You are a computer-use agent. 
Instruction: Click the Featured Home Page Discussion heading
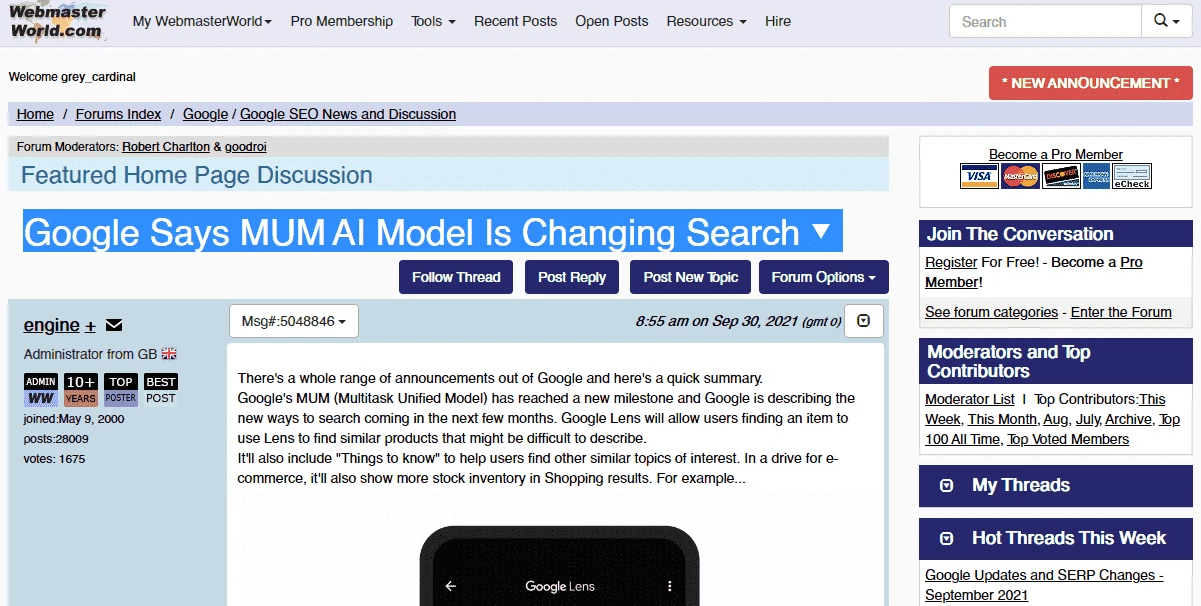(197, 175)
